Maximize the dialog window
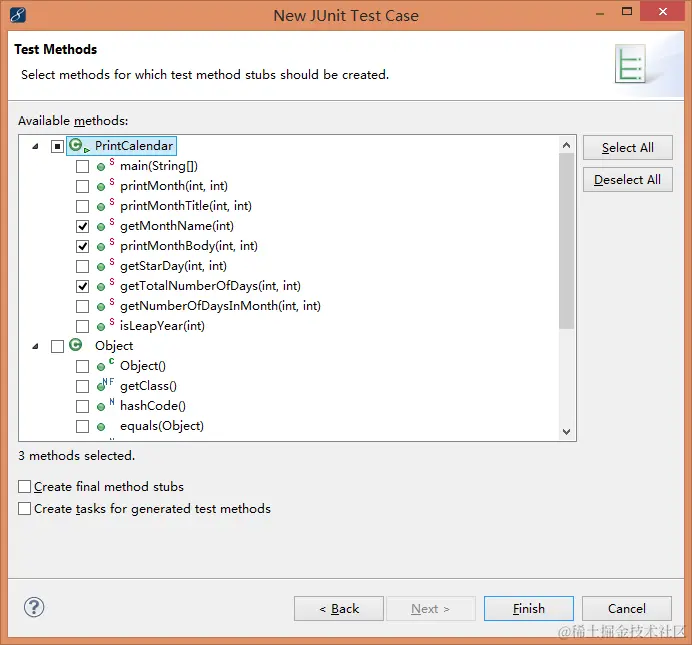Screen dimensions: 692x645 [x=627, y=11]
